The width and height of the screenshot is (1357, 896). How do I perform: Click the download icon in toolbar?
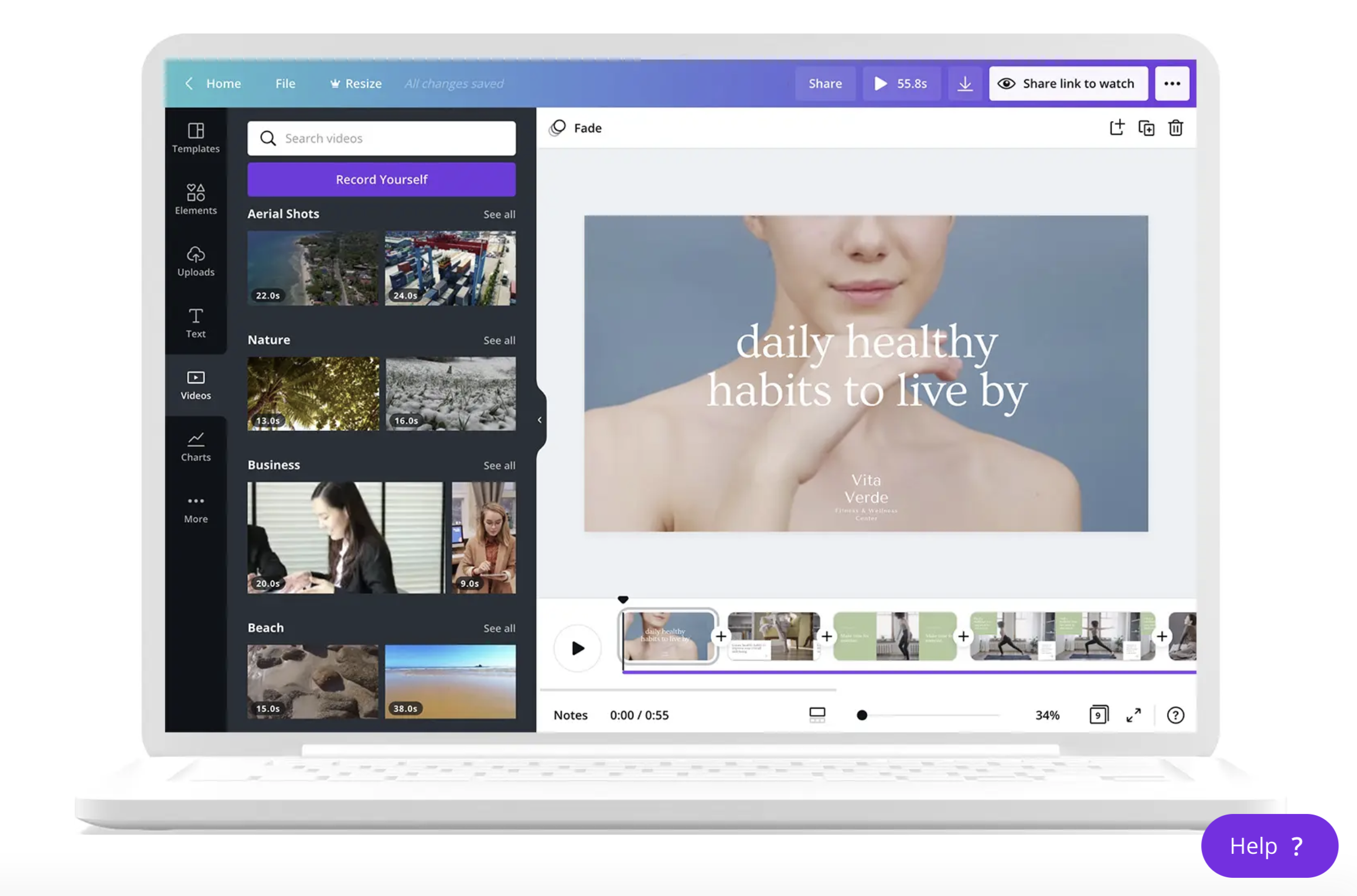click(963, 83)
